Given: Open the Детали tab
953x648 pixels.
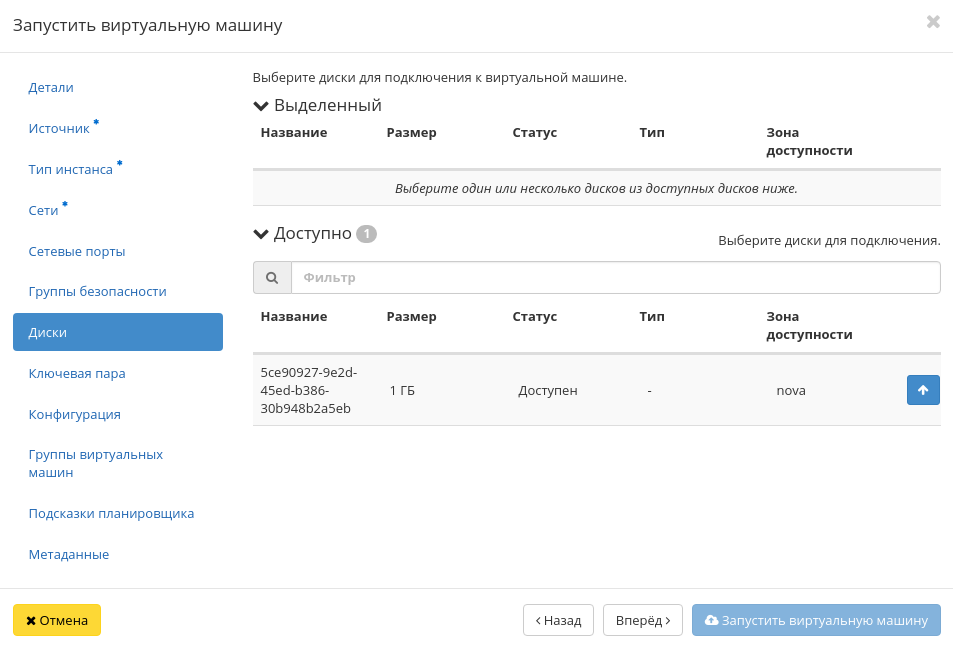Looking at the screenshot, I should 51,88.
